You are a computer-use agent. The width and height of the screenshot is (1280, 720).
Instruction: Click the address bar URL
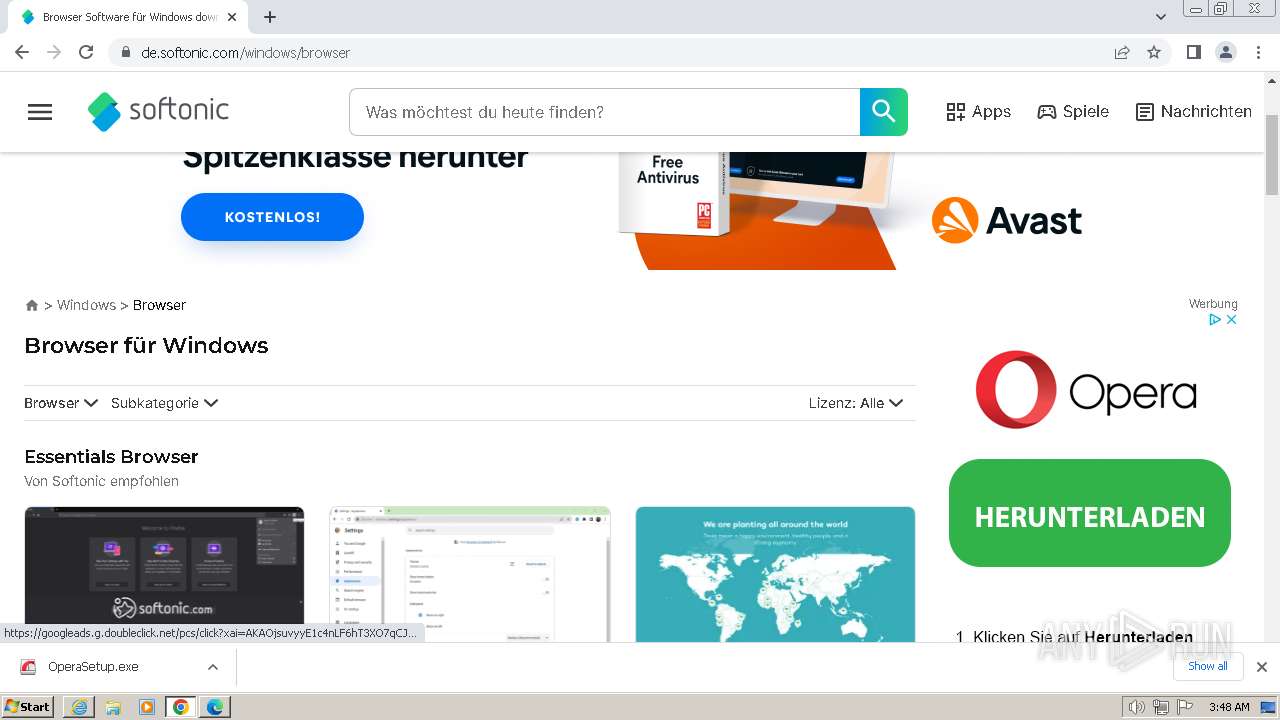pyautogui.click(x=246, y=53)
